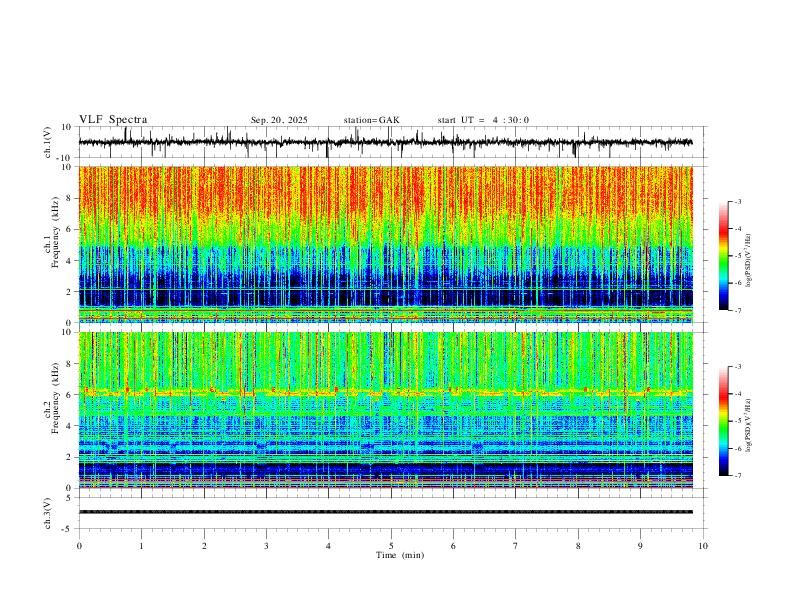Click the ch.3 flat waveform trace
The image size is (792, 612).
[x=385, y=512]
